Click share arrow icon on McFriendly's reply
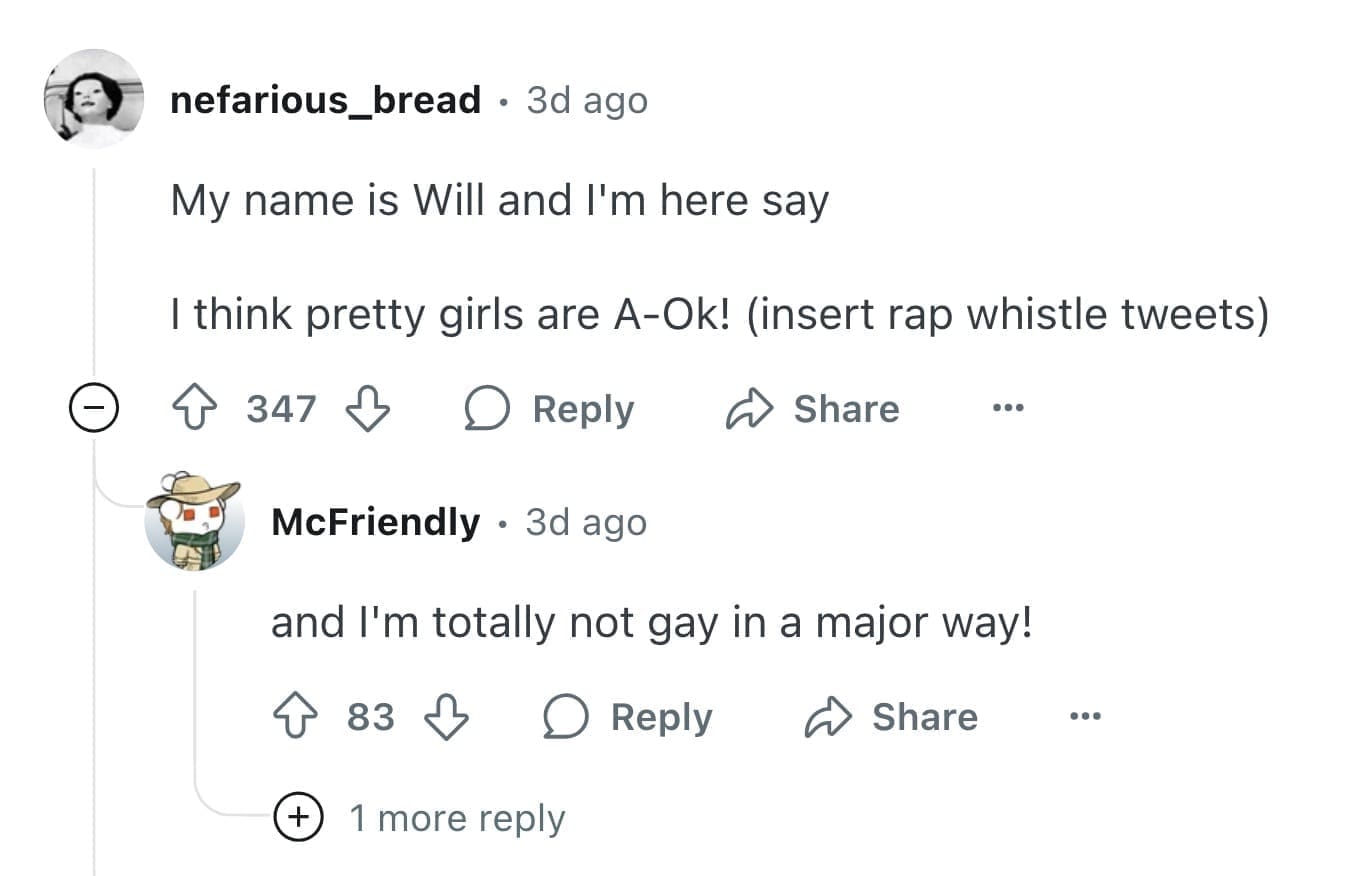 pos(826,718)
